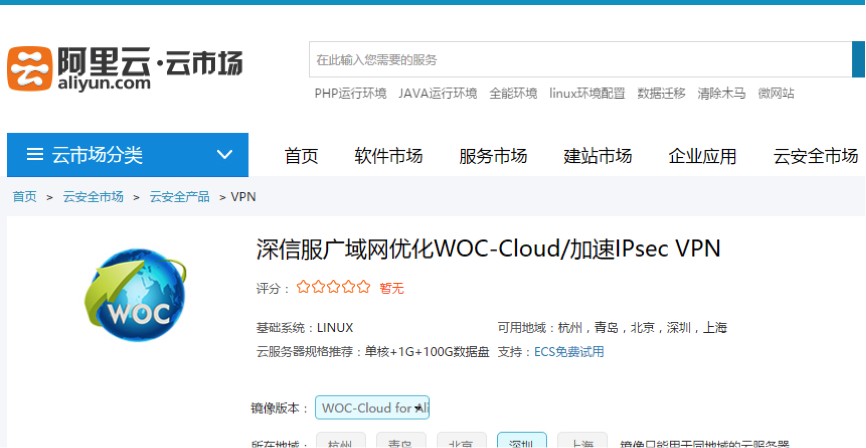
Task: Click the VPN breadcrumb text
Action: (x=243, y=197)
